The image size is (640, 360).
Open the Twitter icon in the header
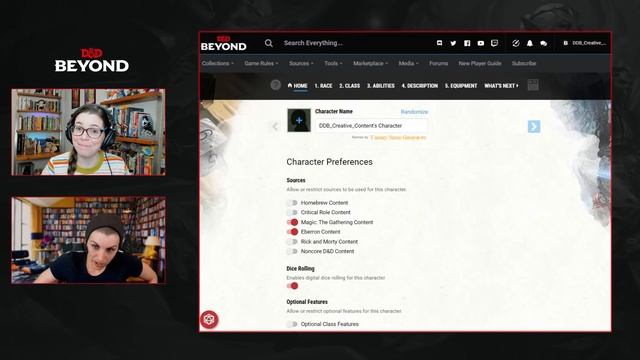[x=453, y=43]
